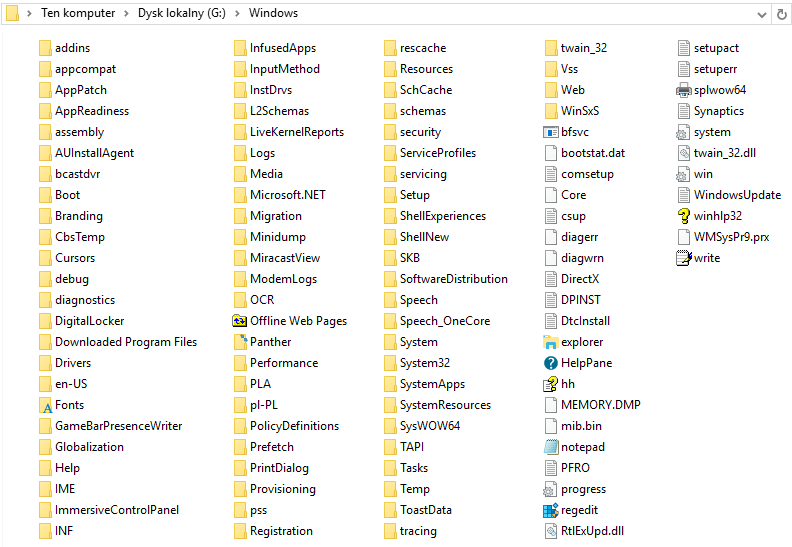Open the address bar history dropdown
This screenshot has width=792, height=547.
[762, 14]
